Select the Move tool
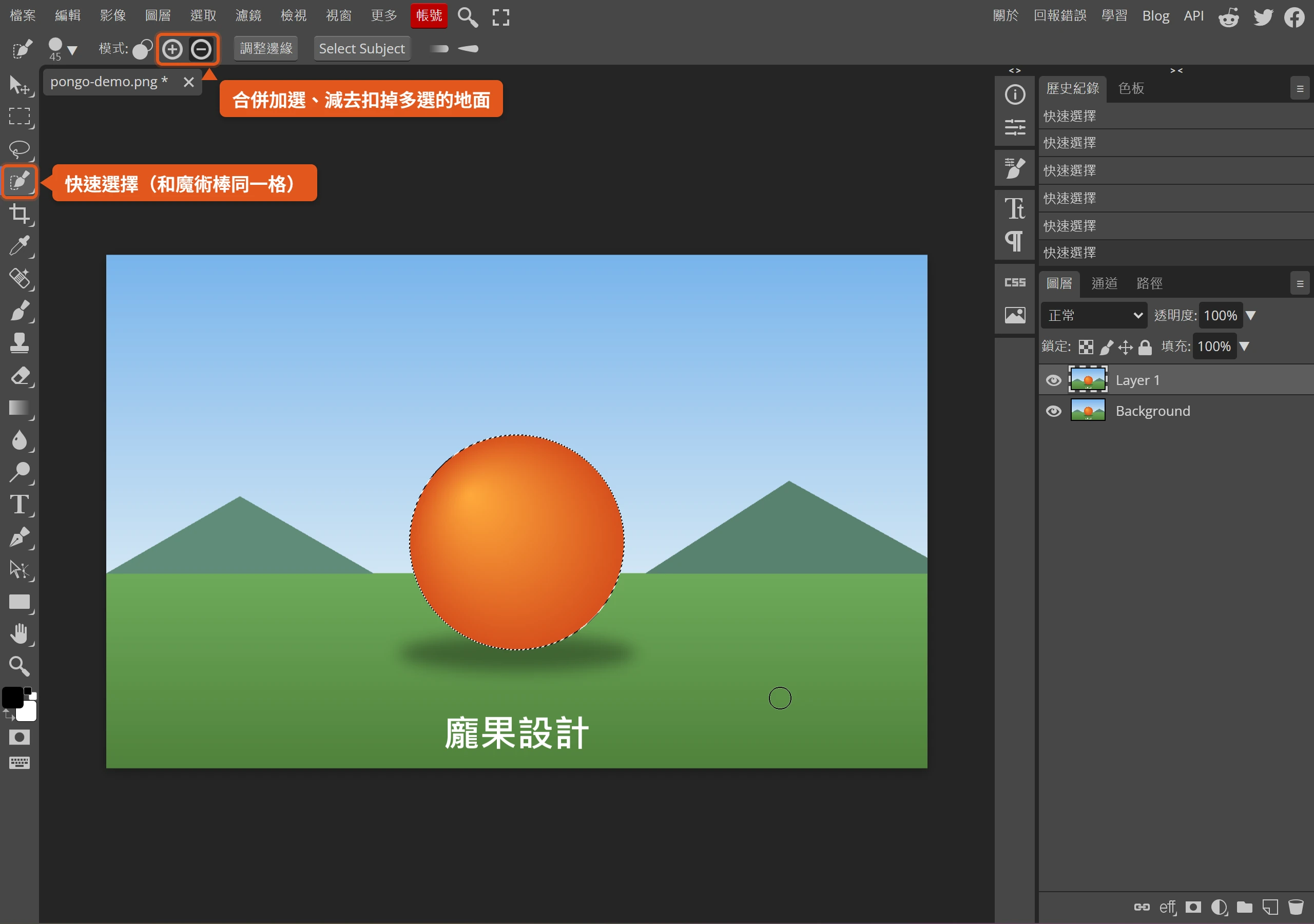Viewport: 1314px width, 924px height. tap(20, 85)
